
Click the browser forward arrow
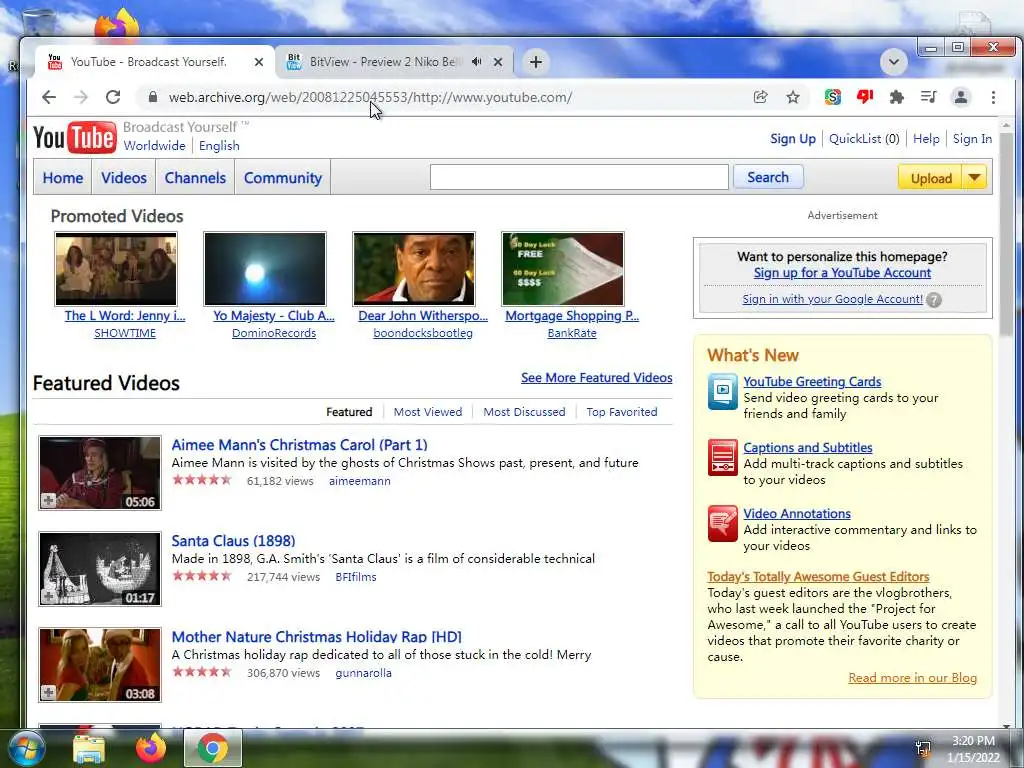pyautogui.click(x=81, y=97)
